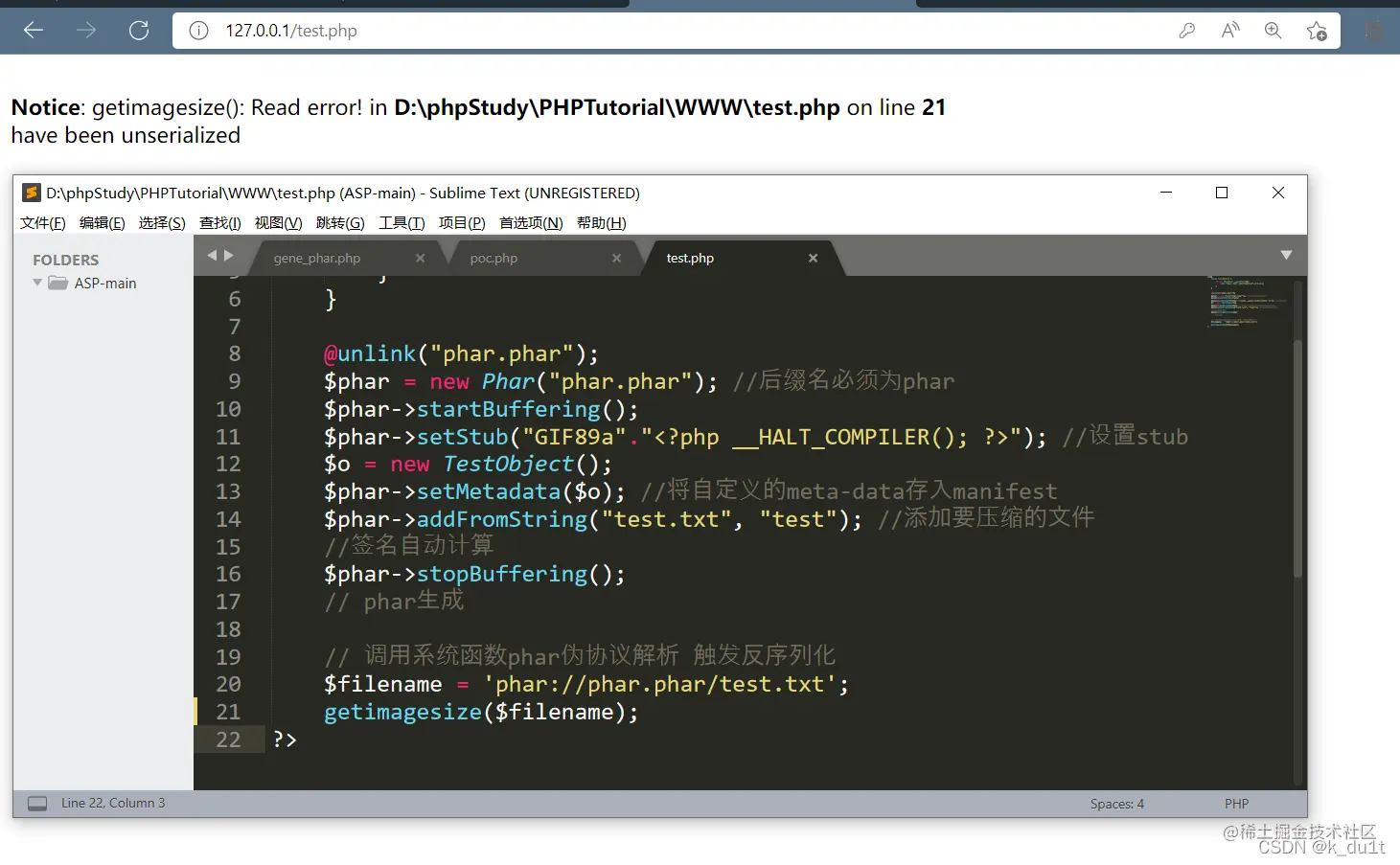Add this page to favorites star icon
This screenshot has height=865, width=1400.
pyautogui.click(x=1317, y=31)
